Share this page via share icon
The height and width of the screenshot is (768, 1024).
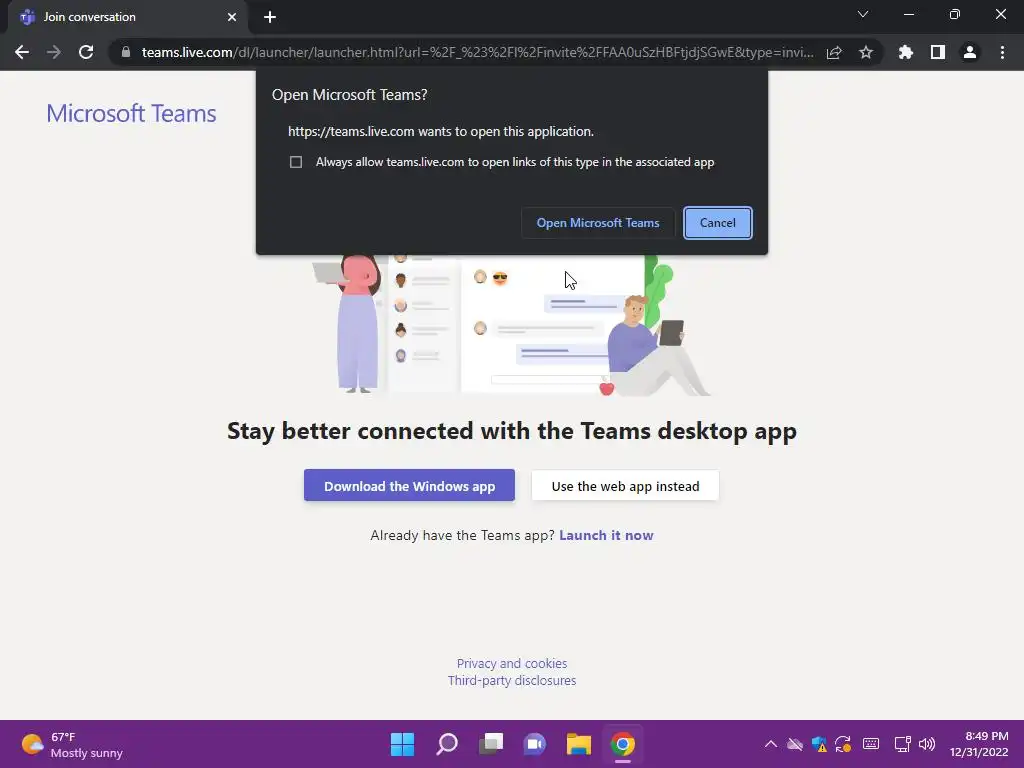[x=834, y=52]
